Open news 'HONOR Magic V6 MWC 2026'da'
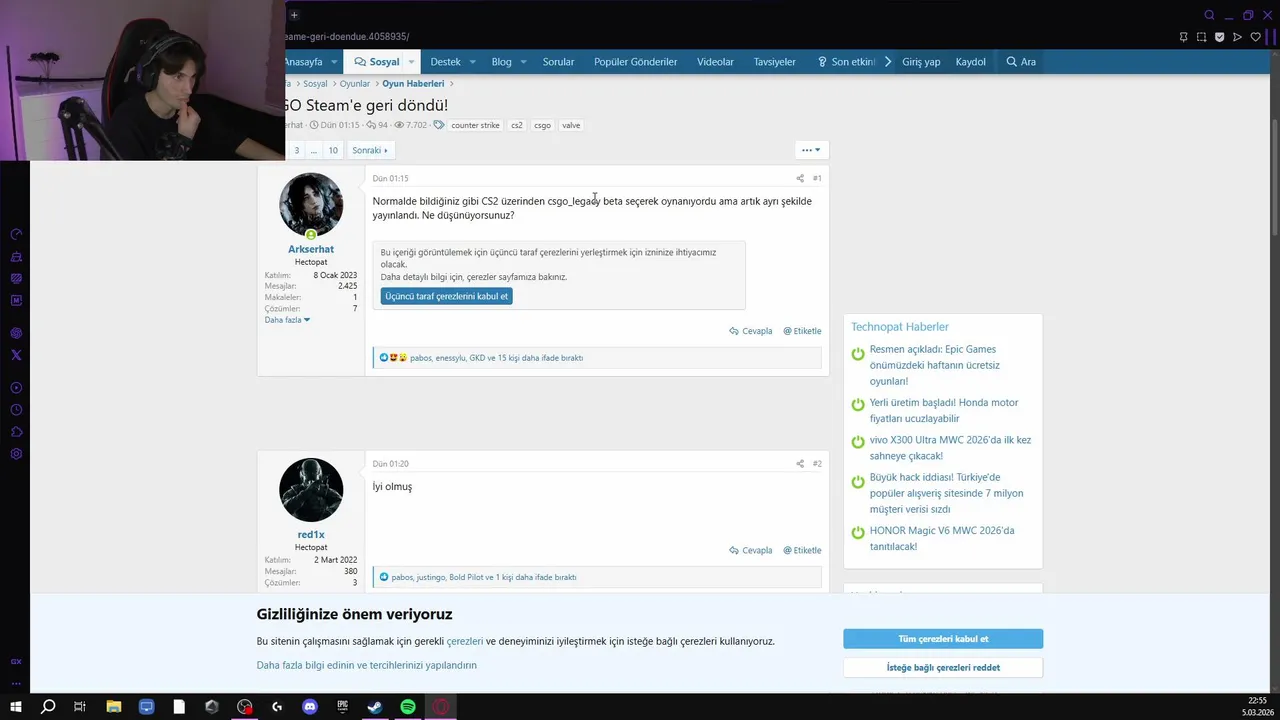Viewport: 1280px width, 720px height. click(x=942, y=538)
